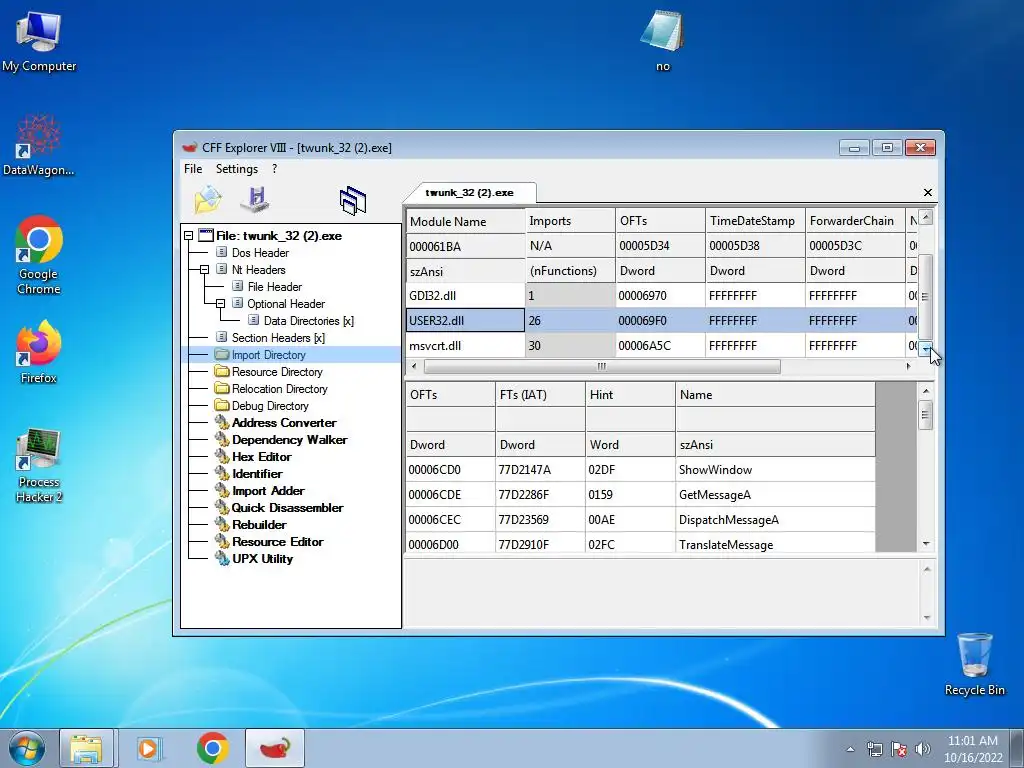Open File Explorer from the taskbar

[87, 748]
